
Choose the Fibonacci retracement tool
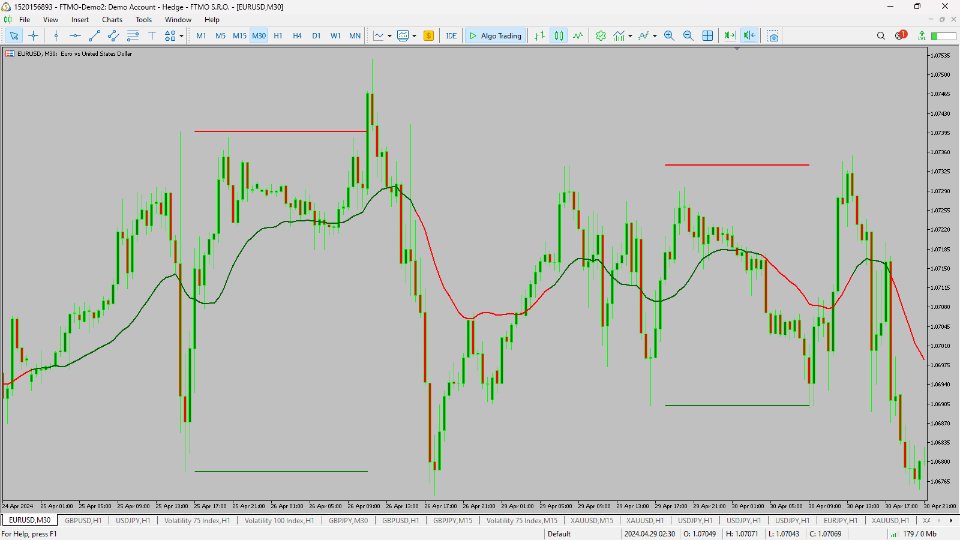coord(132,36)
